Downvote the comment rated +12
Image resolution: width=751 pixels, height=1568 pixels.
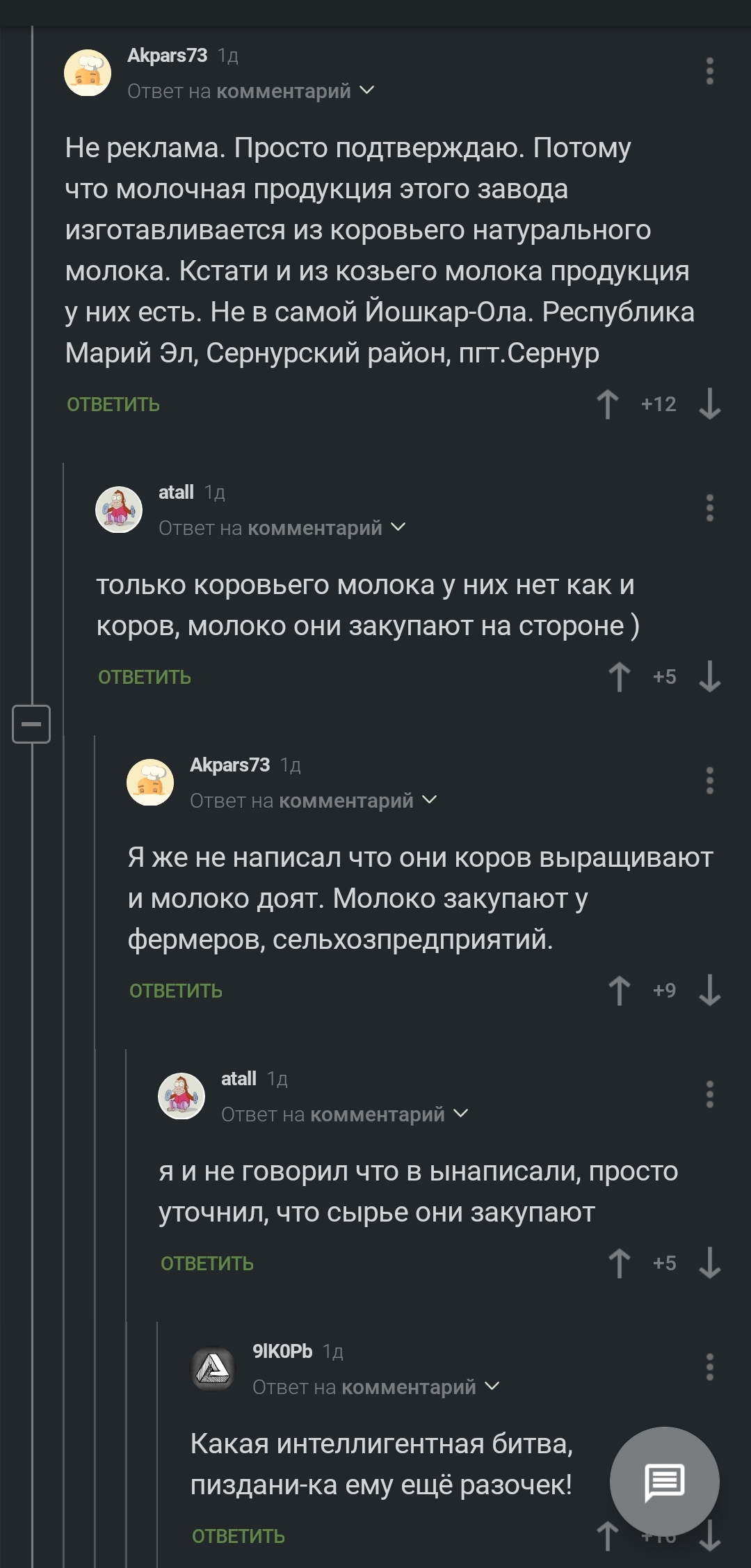tap(709, 404)
